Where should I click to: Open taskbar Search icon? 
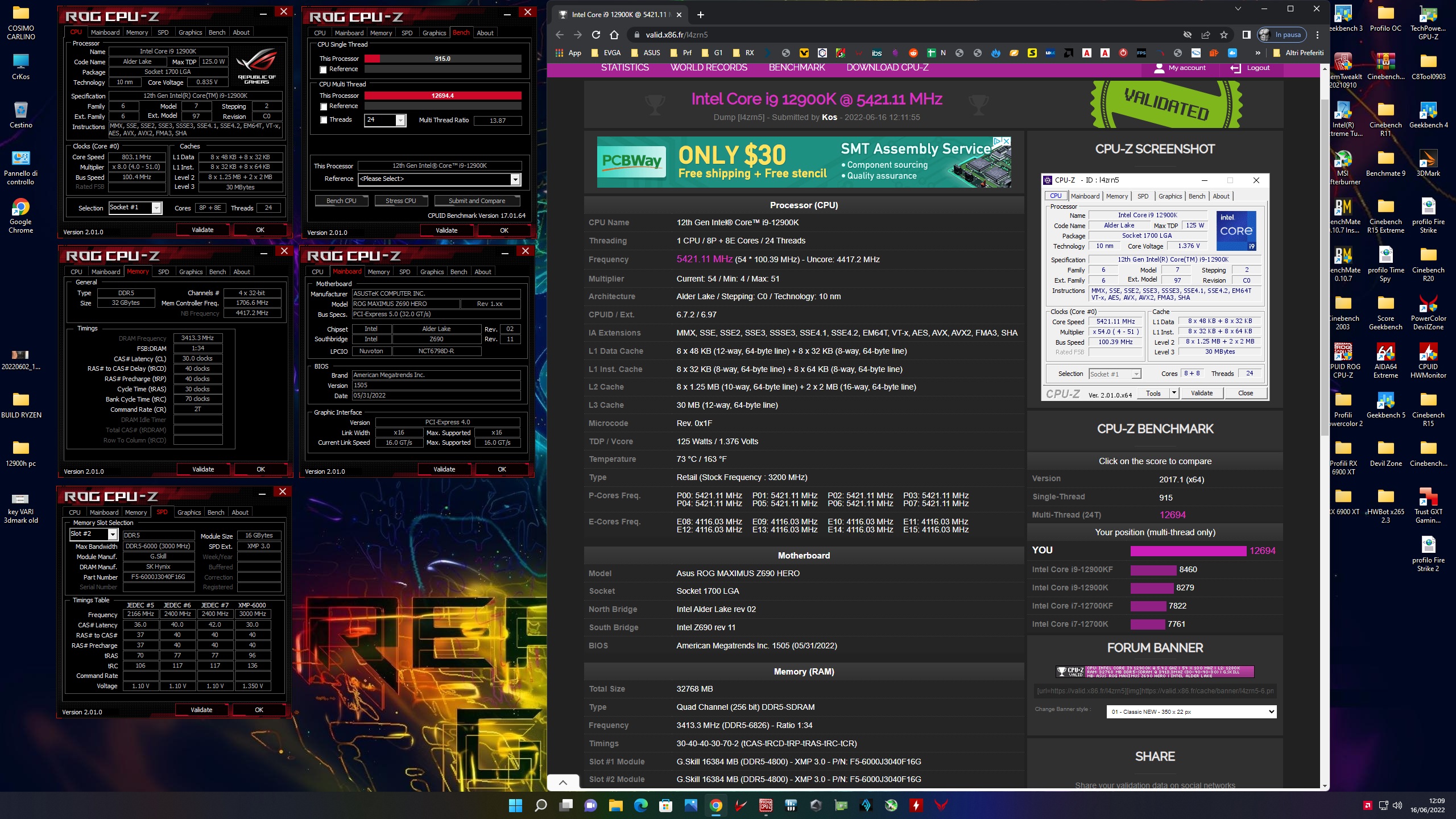(540, 805)
